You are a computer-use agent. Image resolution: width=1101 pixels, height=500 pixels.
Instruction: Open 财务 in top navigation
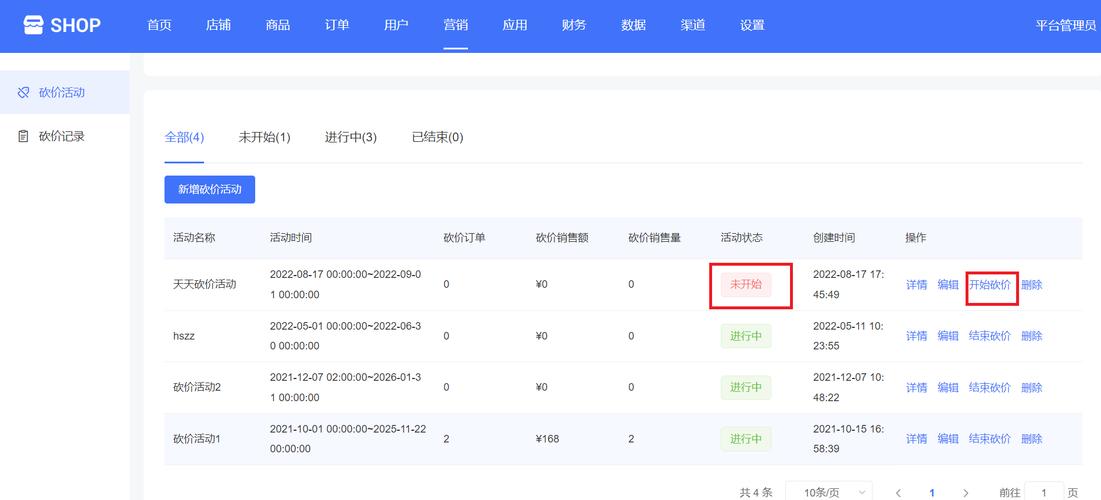pos(574,25)
